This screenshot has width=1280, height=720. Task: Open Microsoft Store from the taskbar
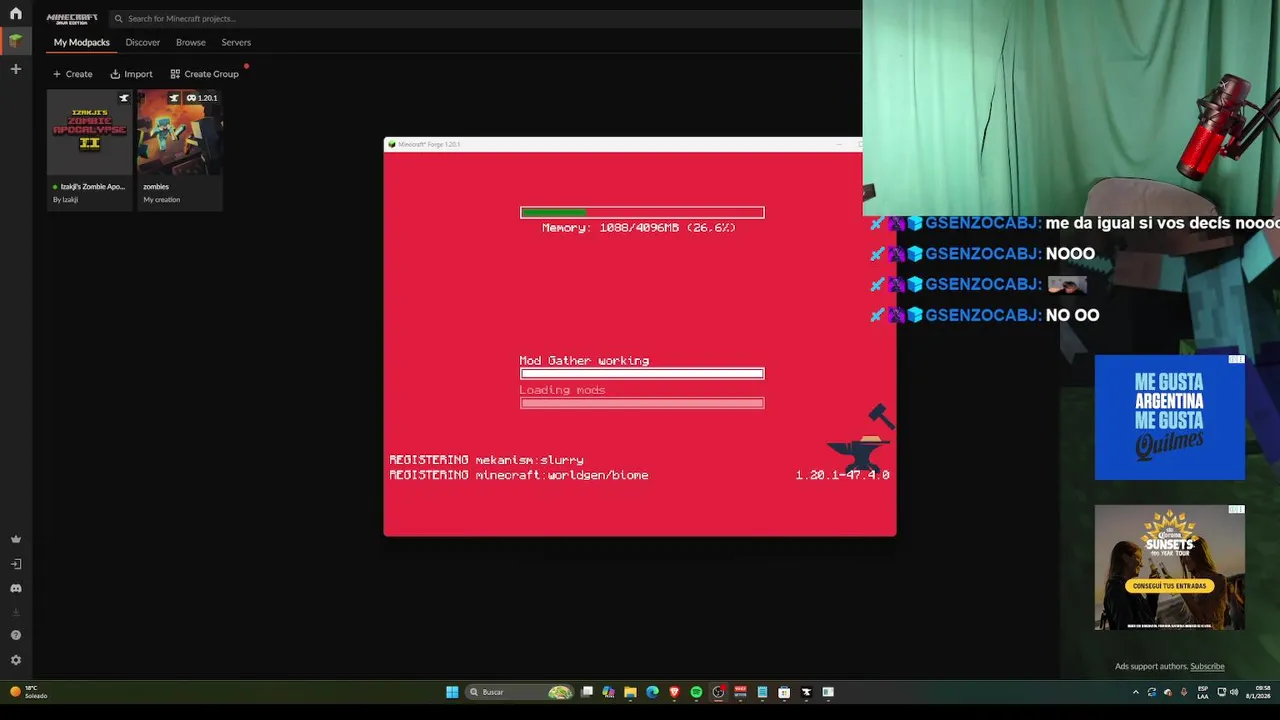(x=784, y=692)
